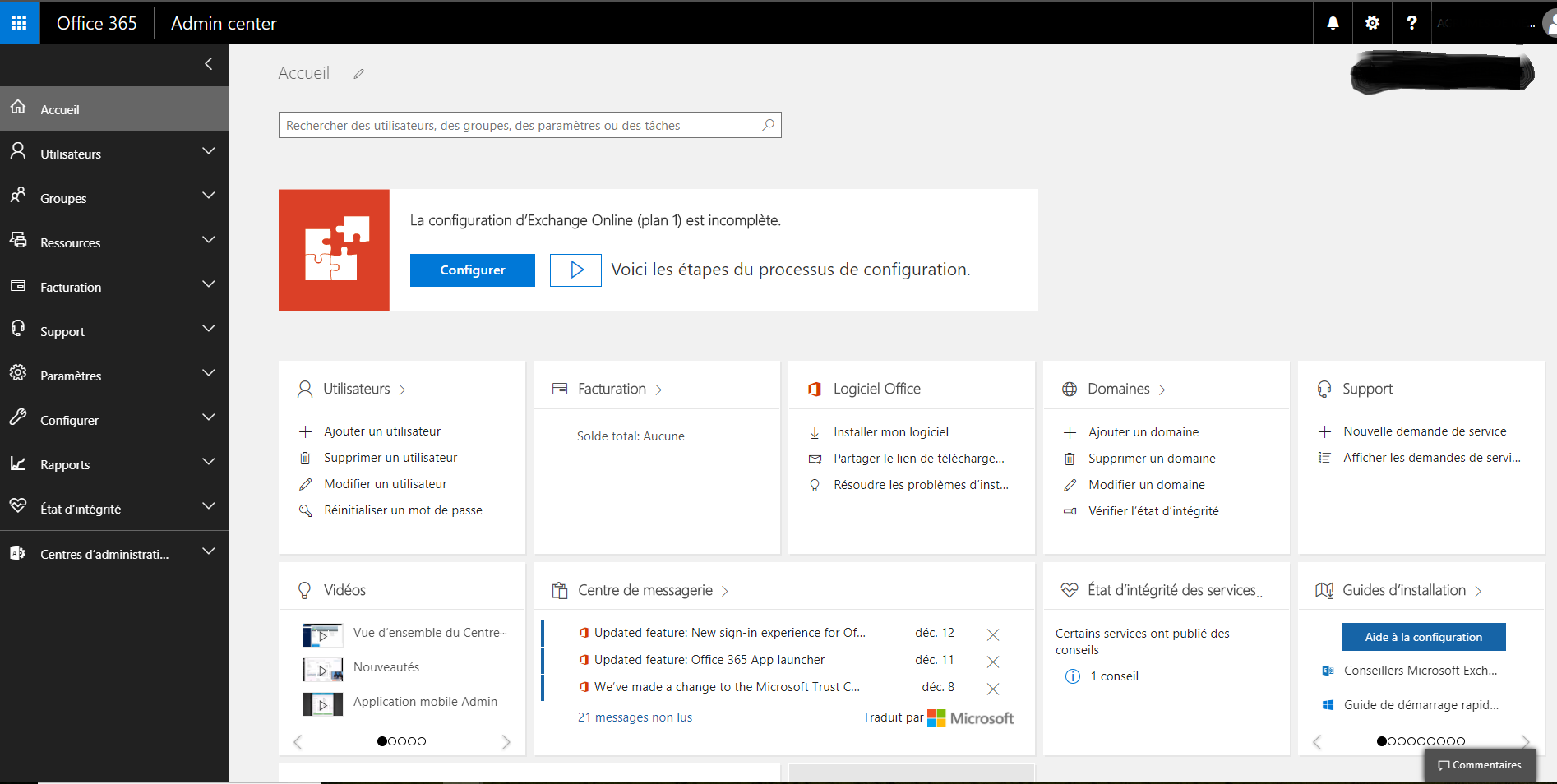Open the help question mark
This screenshot has width=1557, height=784.
[1411, 23]
